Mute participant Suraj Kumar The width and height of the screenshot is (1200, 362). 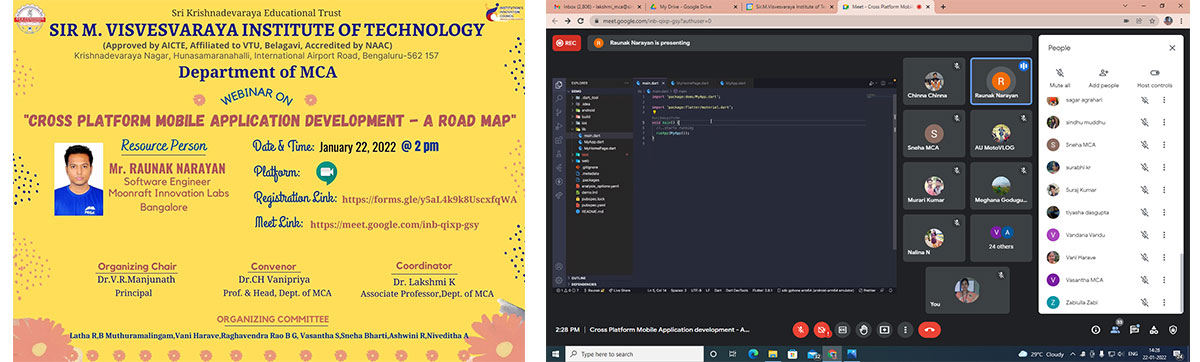1145,189
